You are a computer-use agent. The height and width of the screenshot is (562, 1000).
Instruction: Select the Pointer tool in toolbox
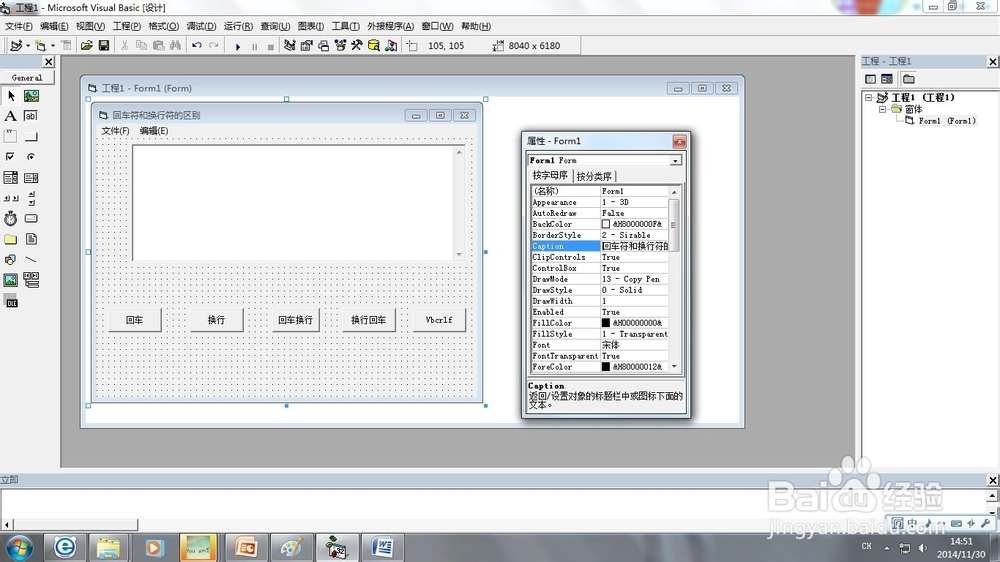(x=11, y=96)
